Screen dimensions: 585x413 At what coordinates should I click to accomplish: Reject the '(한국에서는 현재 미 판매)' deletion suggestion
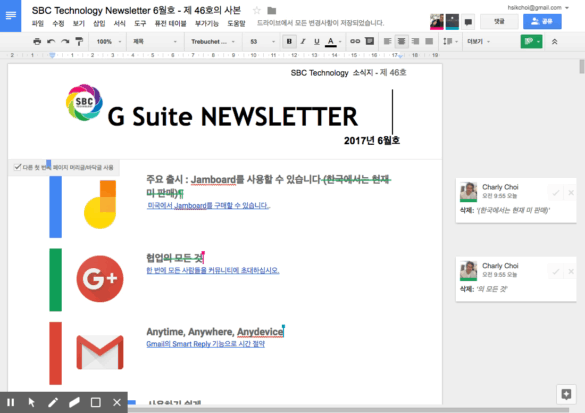coord(571,193)
